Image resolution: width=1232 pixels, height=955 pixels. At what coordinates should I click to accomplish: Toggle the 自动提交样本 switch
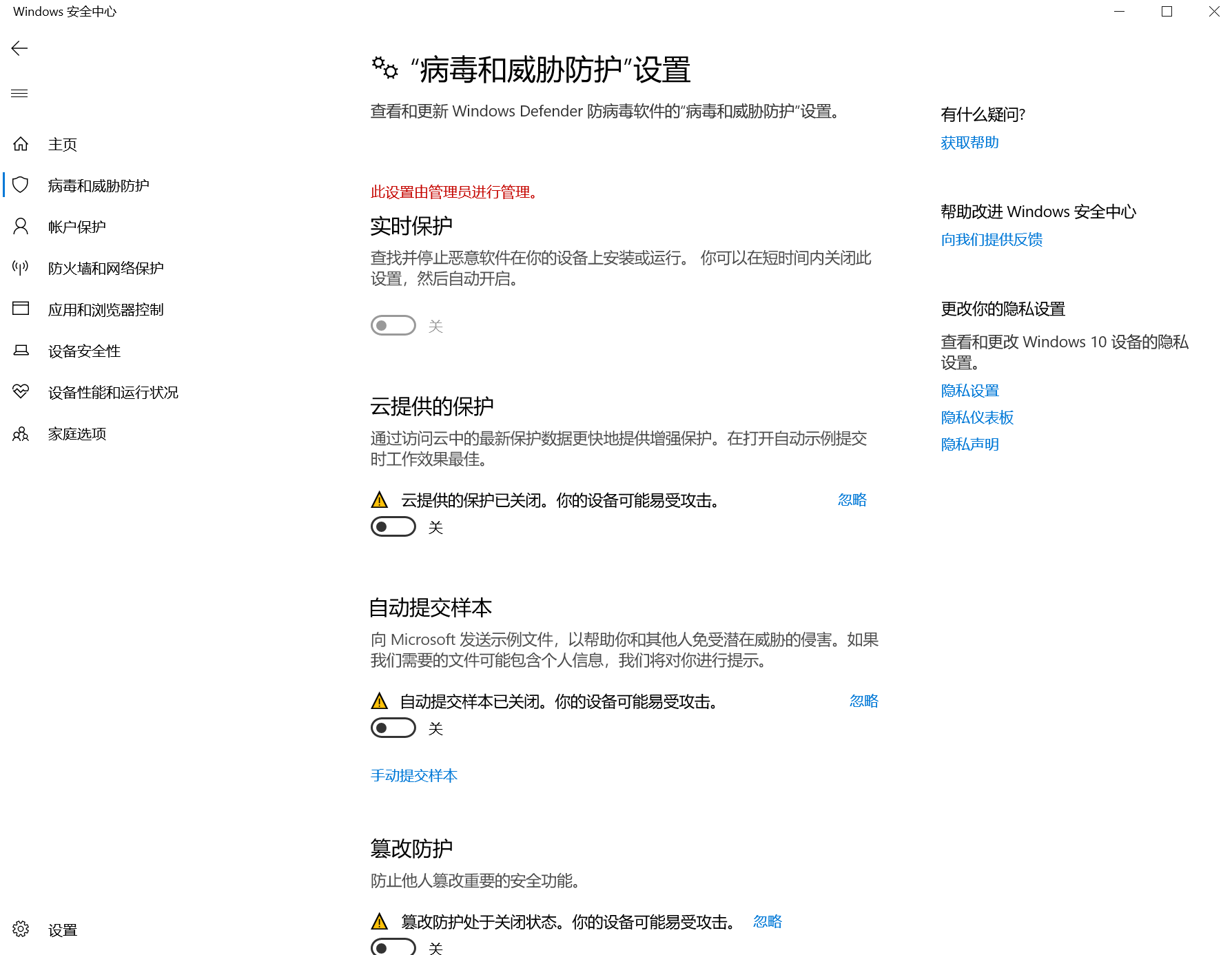point(393,728)
